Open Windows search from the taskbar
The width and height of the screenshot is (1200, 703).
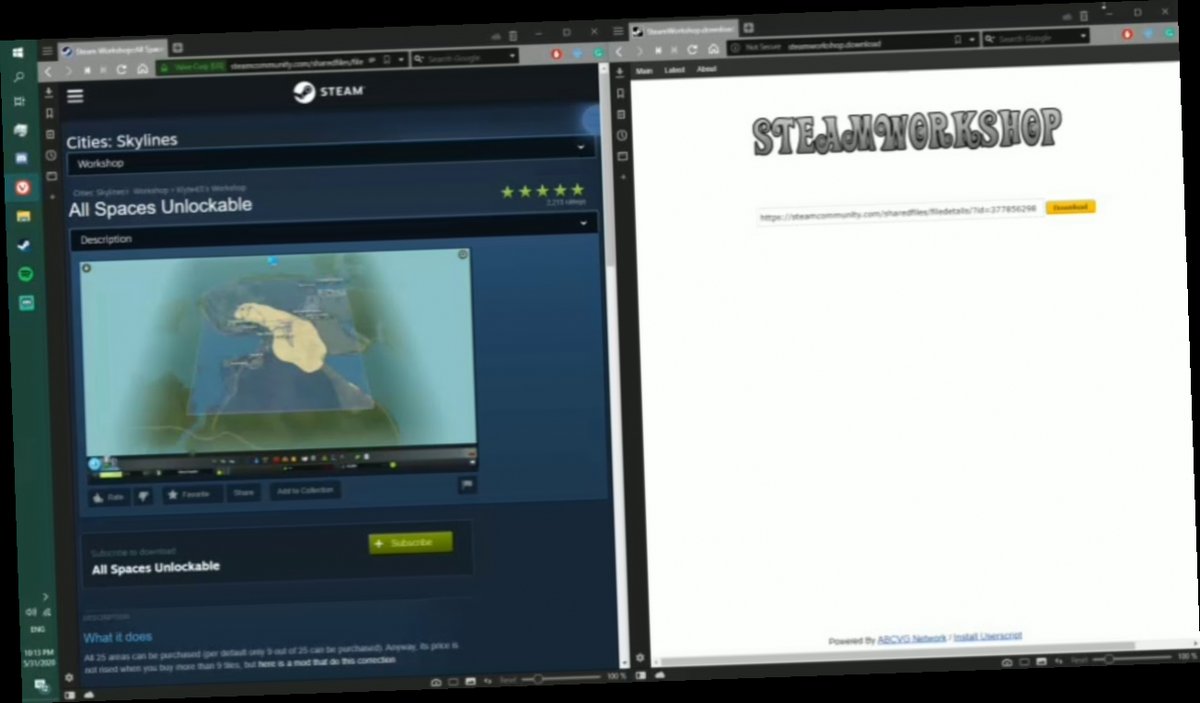coord(18,77)
